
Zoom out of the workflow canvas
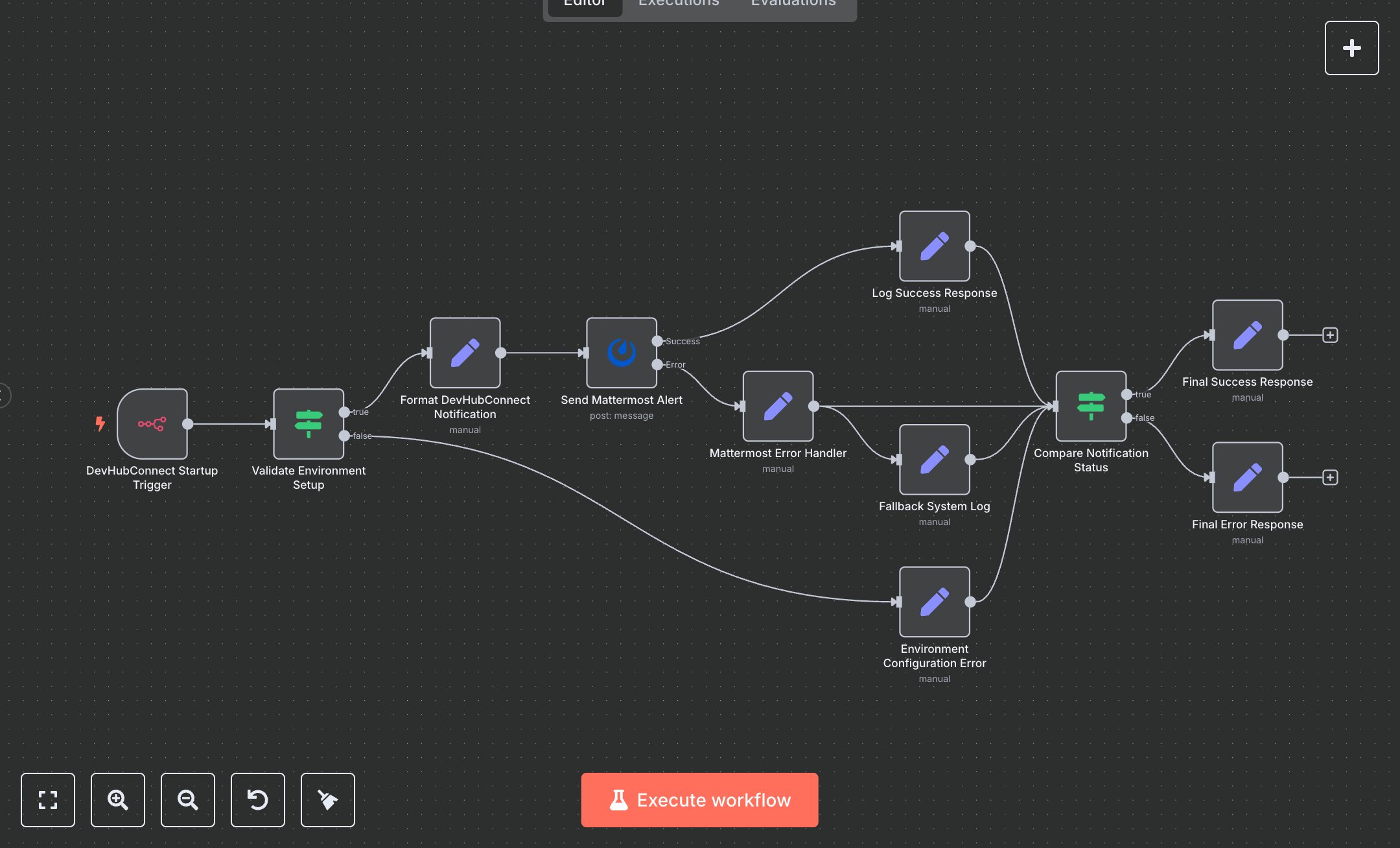pyautogui.click(x=187, y=800)
